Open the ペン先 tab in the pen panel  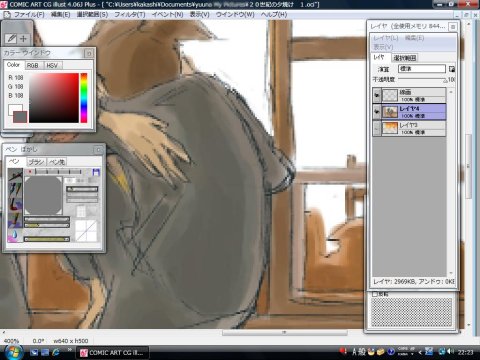click(x=57, y=162)
